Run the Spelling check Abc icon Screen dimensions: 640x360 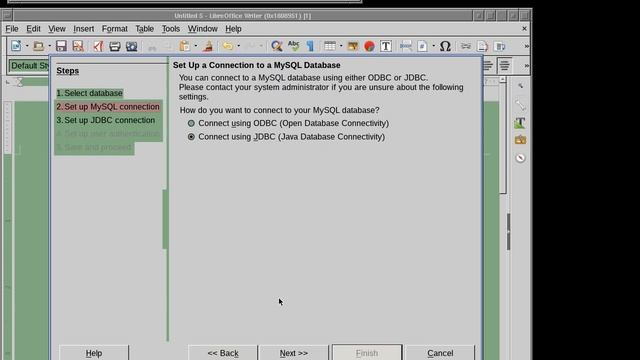pyautogui.click(x=293, y=46)
